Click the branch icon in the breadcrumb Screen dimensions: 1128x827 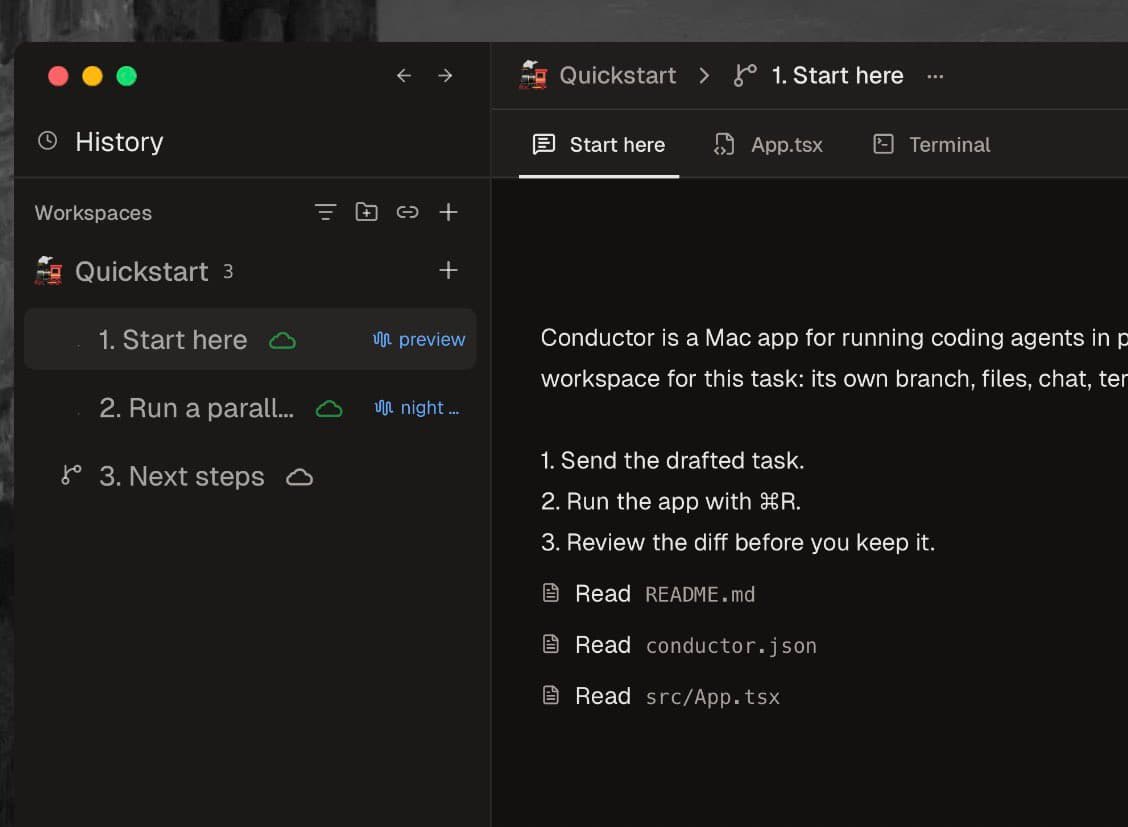745,75
